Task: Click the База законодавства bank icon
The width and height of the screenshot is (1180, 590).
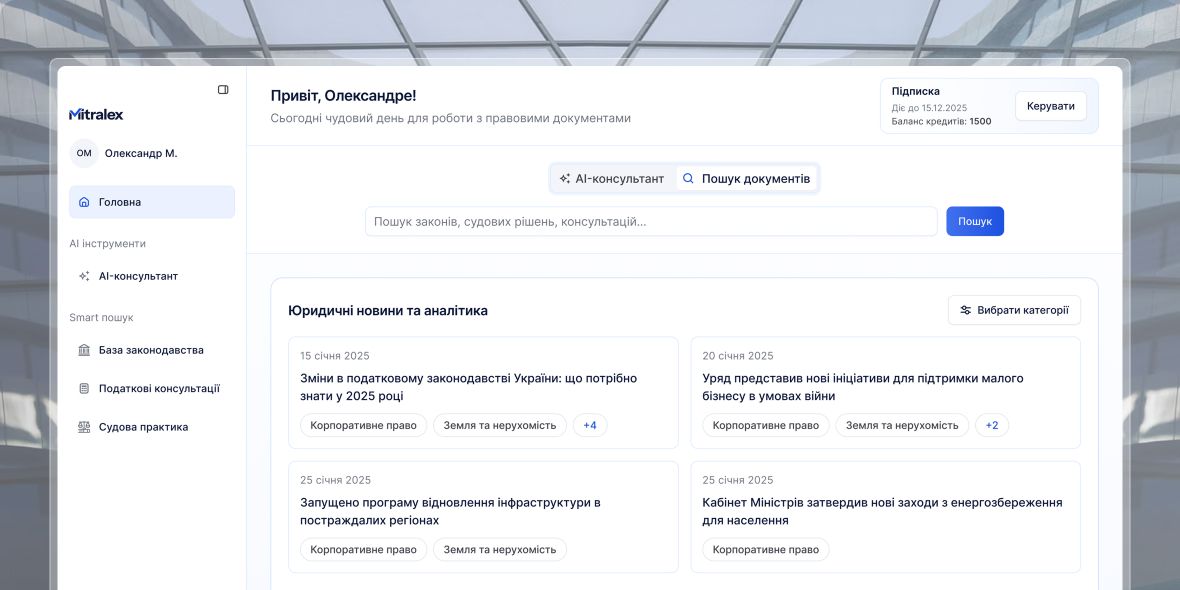Action: (x=86, y=349)
